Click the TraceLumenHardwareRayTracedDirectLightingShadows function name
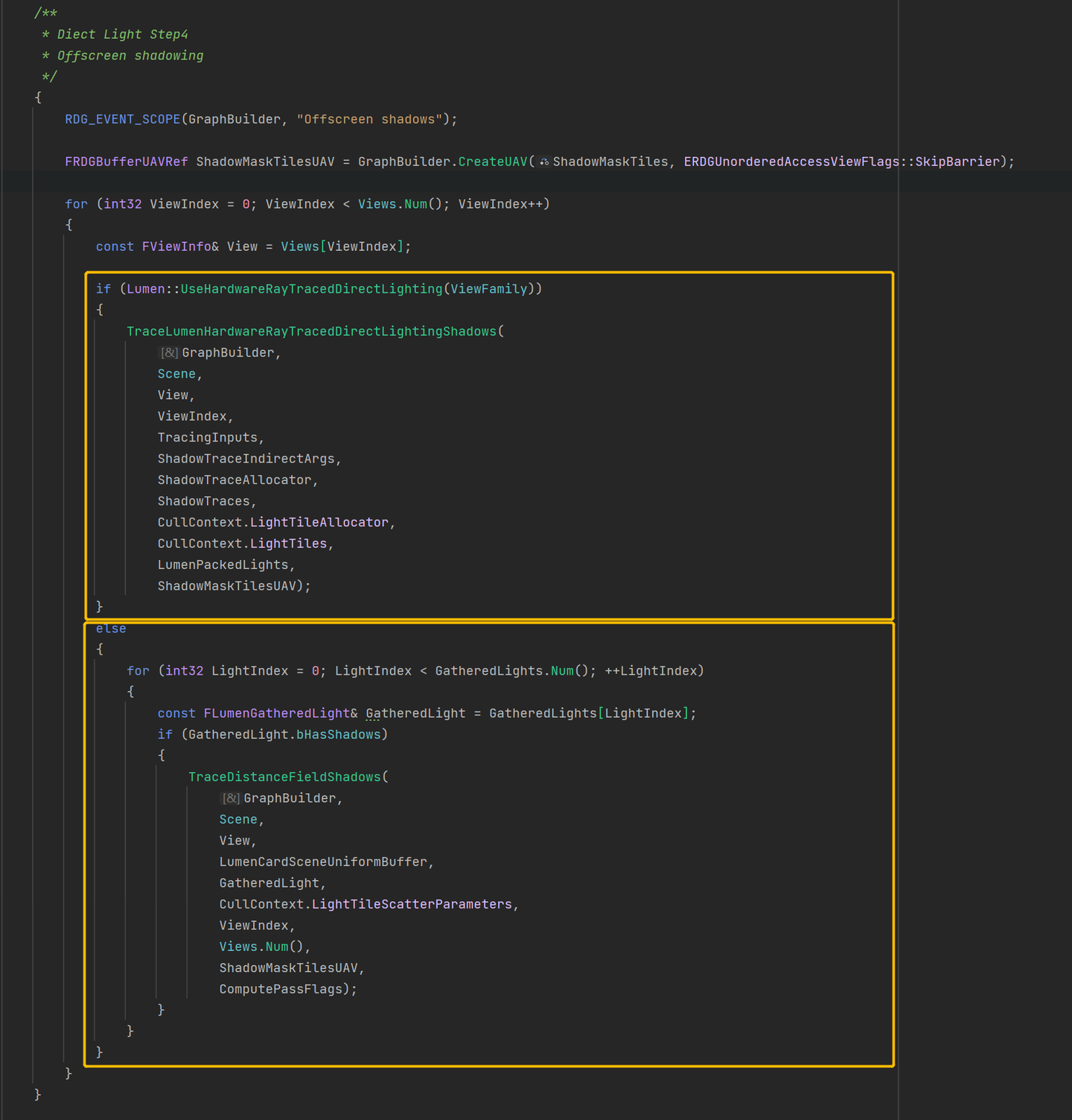Screen dimensions: 1072x1120 (x=311, y=331)
